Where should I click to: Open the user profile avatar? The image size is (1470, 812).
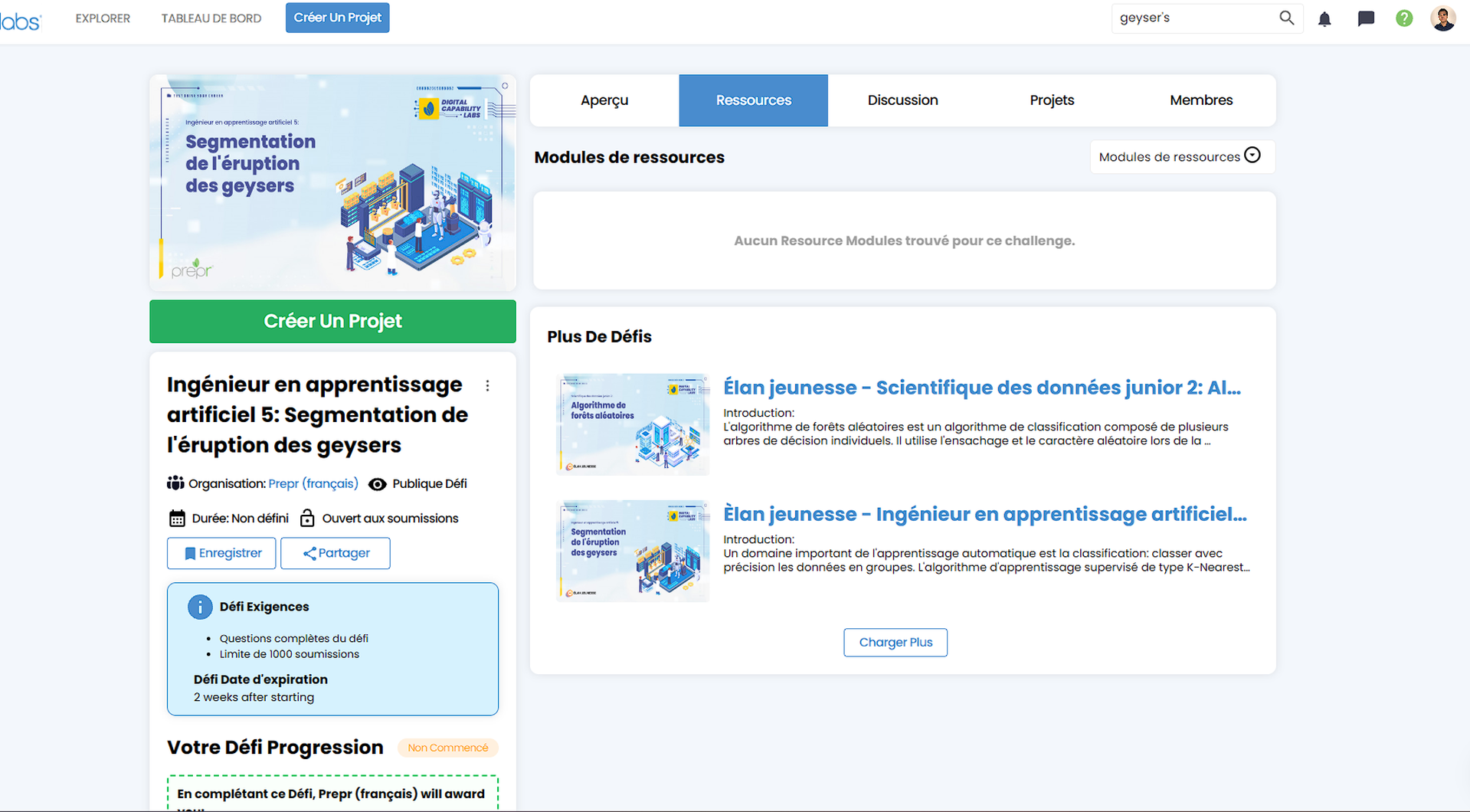1443,18
